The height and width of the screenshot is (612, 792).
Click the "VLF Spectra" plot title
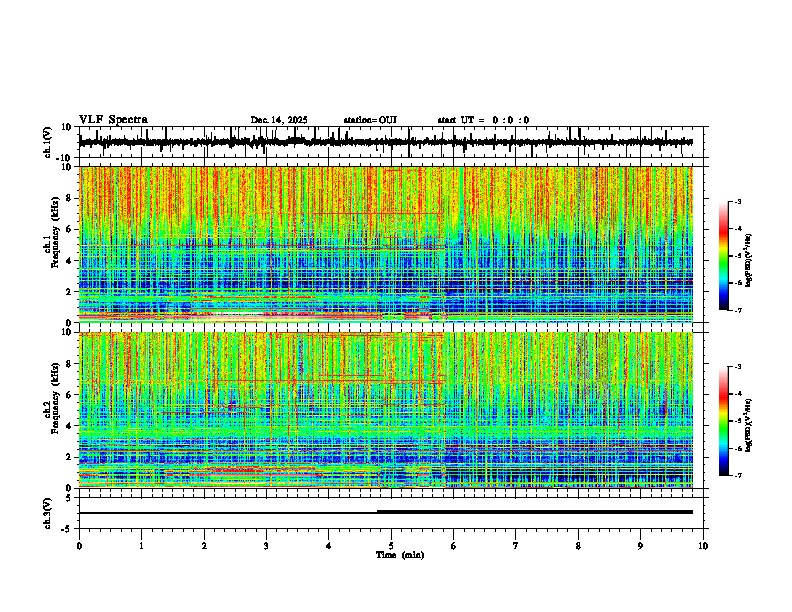113,120
